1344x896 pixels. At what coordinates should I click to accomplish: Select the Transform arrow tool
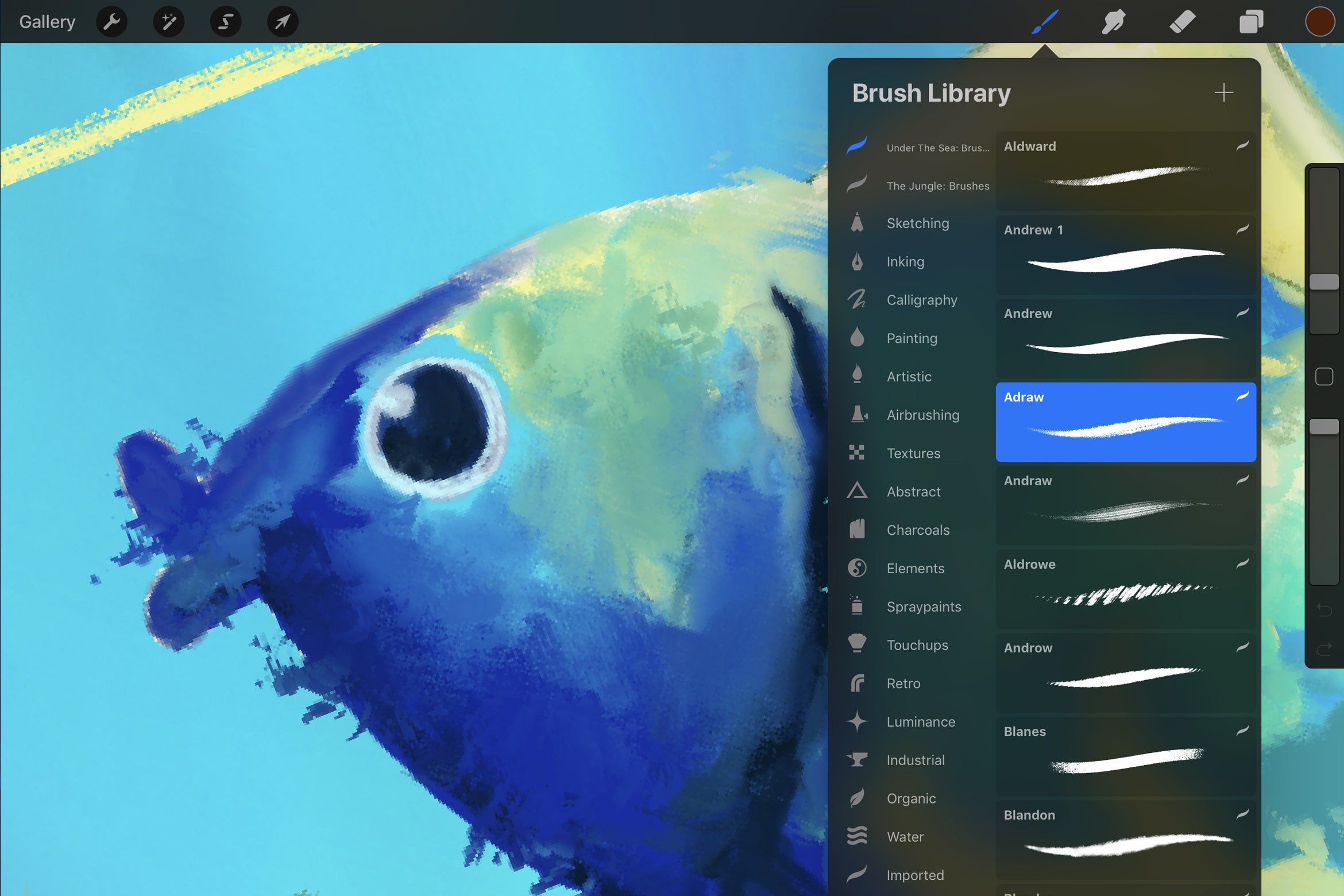282,21
